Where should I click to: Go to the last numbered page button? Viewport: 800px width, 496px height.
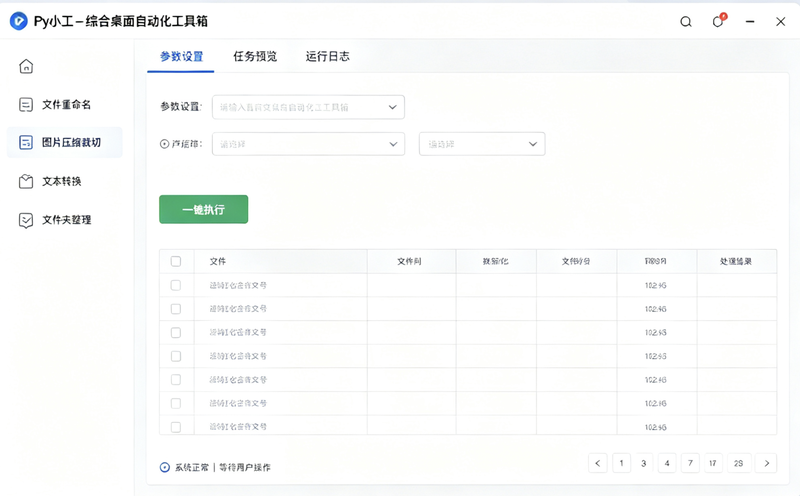pos(738,463)
